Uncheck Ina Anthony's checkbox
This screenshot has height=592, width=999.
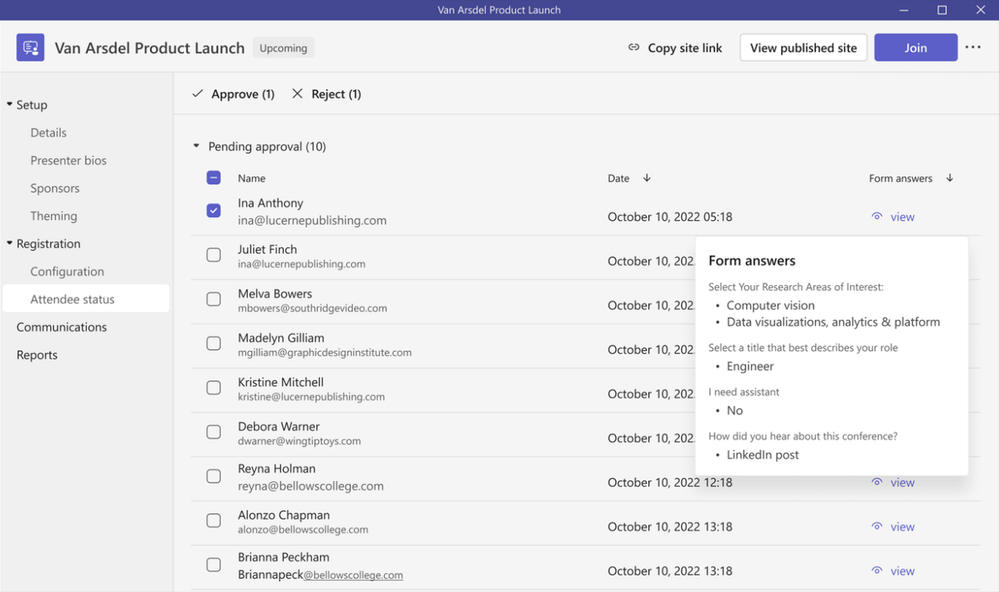(213, 210)
